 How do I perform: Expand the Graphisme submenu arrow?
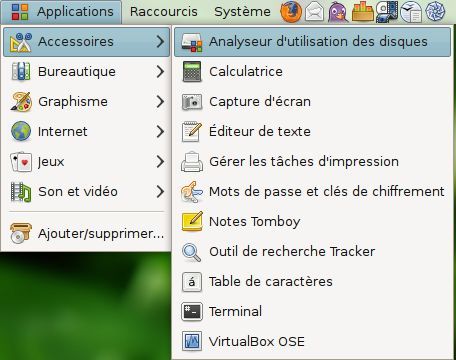point(160,102)
